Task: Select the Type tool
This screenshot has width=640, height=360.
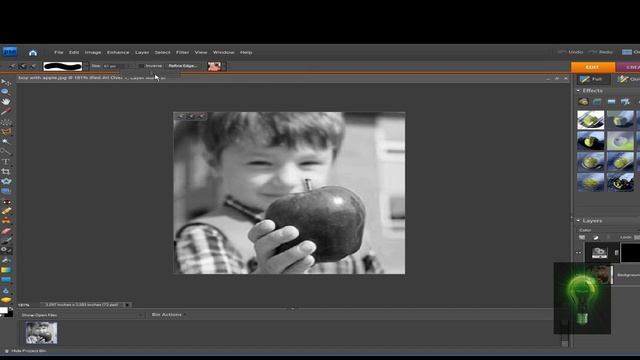Action: point(6,162)
